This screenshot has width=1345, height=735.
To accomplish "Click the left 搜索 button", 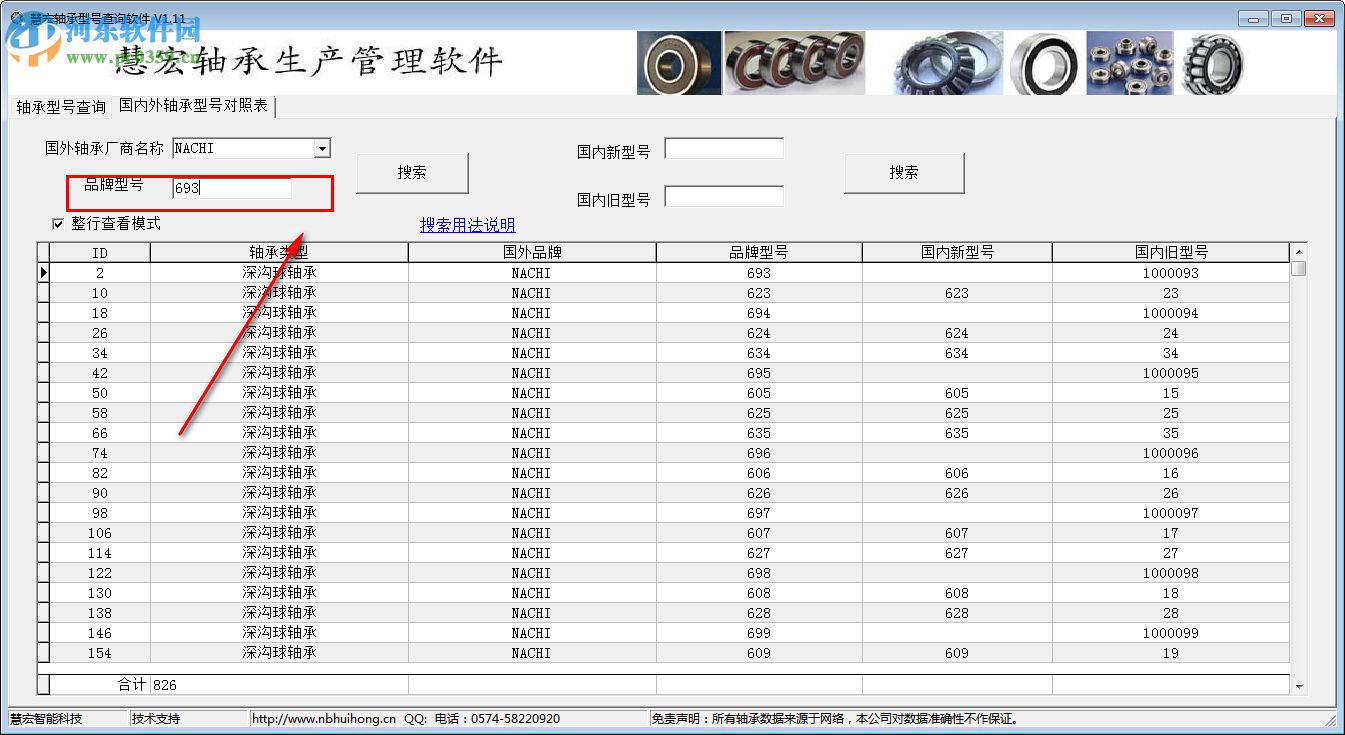I will [x=411, y=172].
